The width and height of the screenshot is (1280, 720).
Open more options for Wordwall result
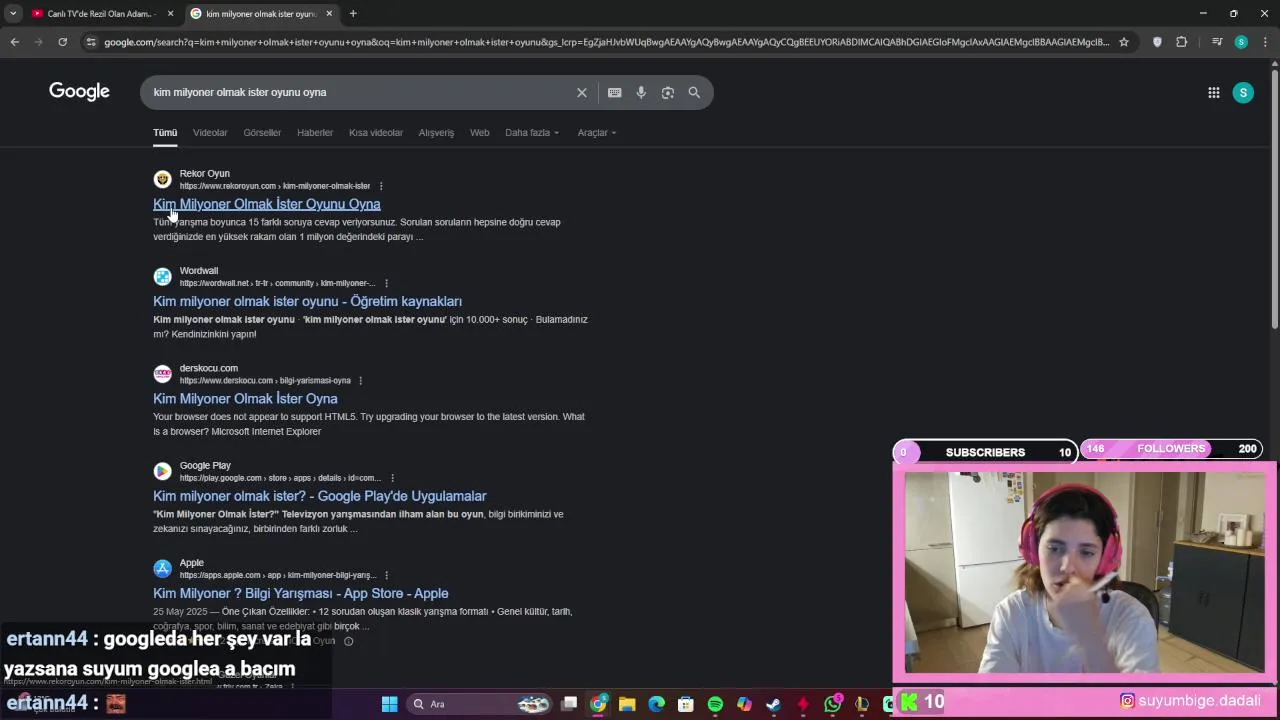(x=386, y=283)
